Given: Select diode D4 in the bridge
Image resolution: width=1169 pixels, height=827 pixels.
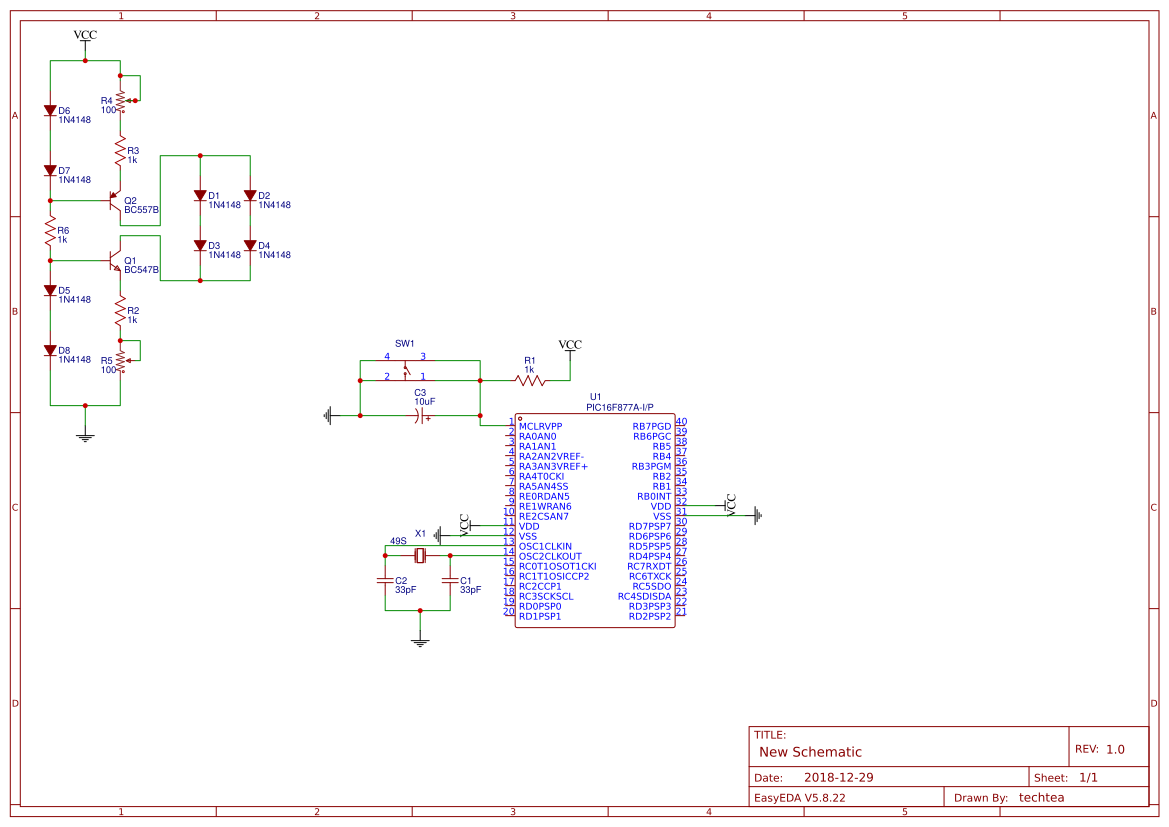Looking at the screenshot, I should click(250, 245).
